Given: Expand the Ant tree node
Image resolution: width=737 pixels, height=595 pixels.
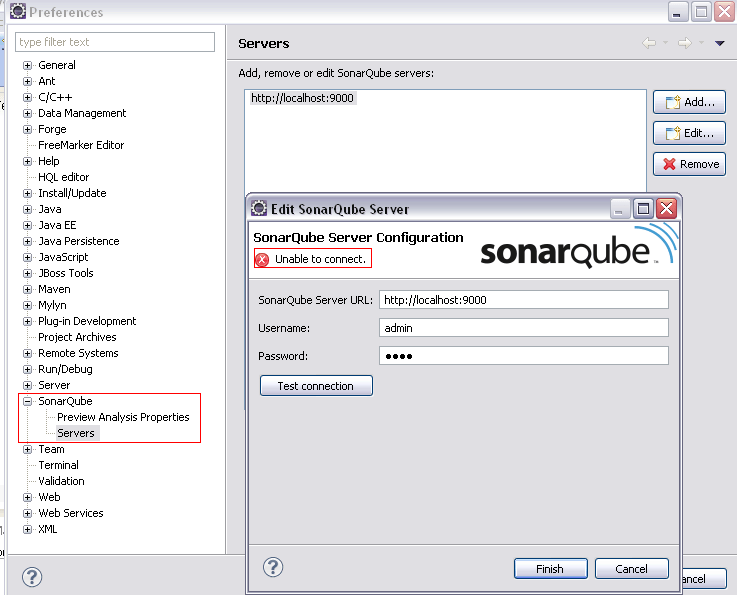Looking at the screenshot, I should click(27, 81).
